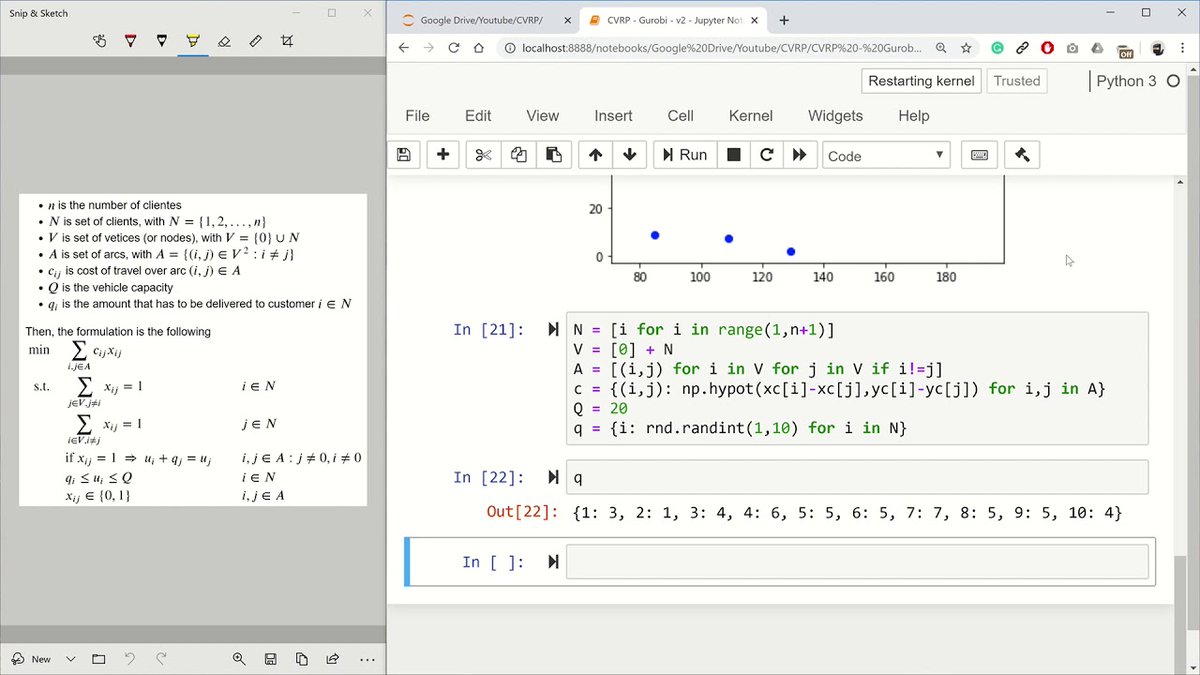The height and width of the screenshot is (675, 1200).
Task: Select the image crop tool
Action: [x=287, y=41]
